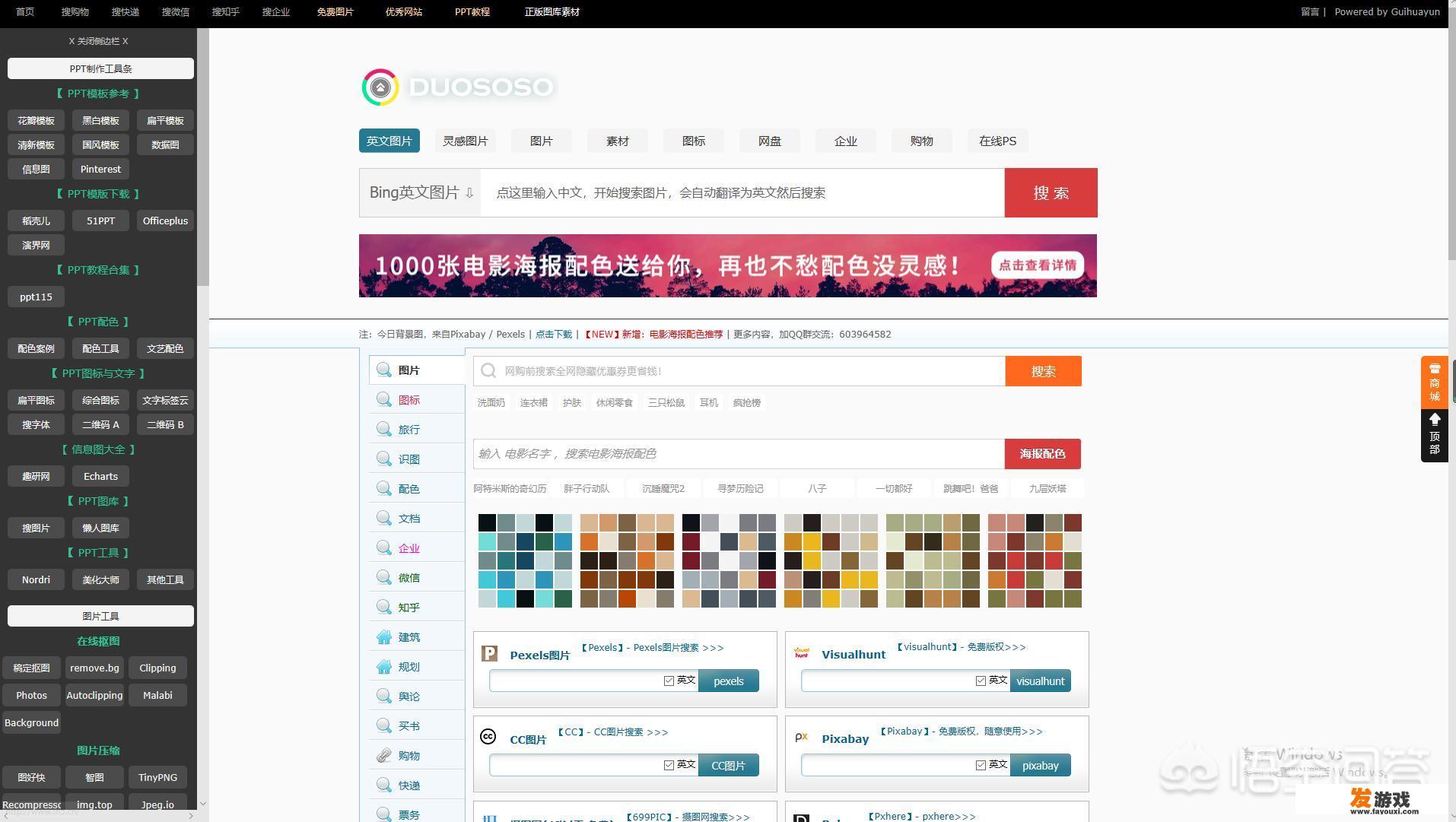The width and height of the screenshot is (1456, 822).
Task: Click the 图片工具 sidebar header
Action: [100, 616]
